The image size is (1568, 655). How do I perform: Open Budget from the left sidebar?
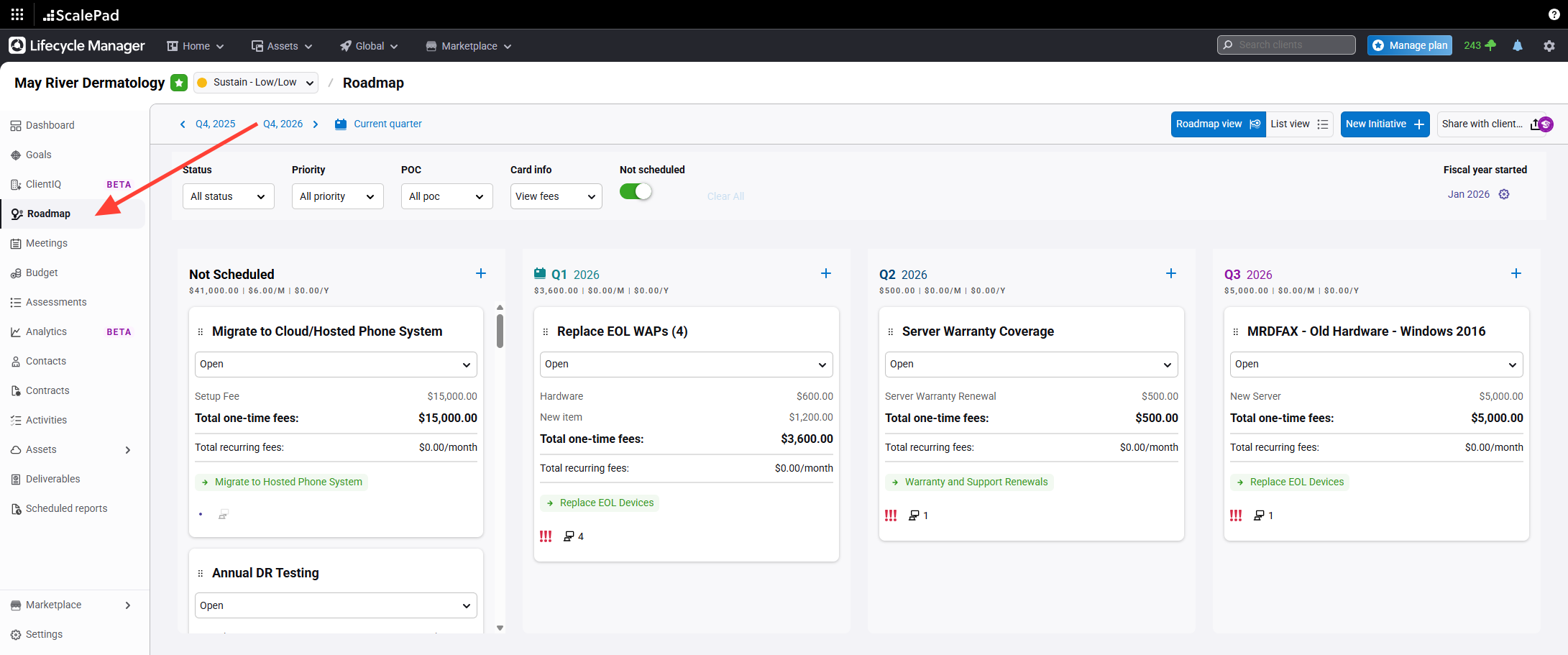coord(42,272)
